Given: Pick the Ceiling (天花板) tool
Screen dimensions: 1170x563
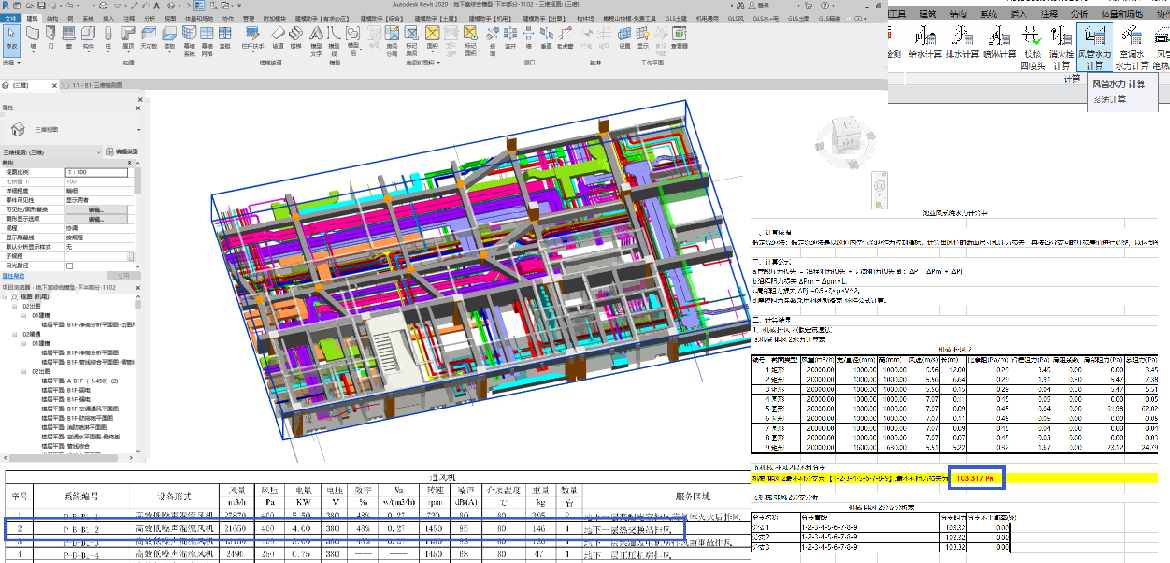Looking at the screenshot, I should pos(148,37).
